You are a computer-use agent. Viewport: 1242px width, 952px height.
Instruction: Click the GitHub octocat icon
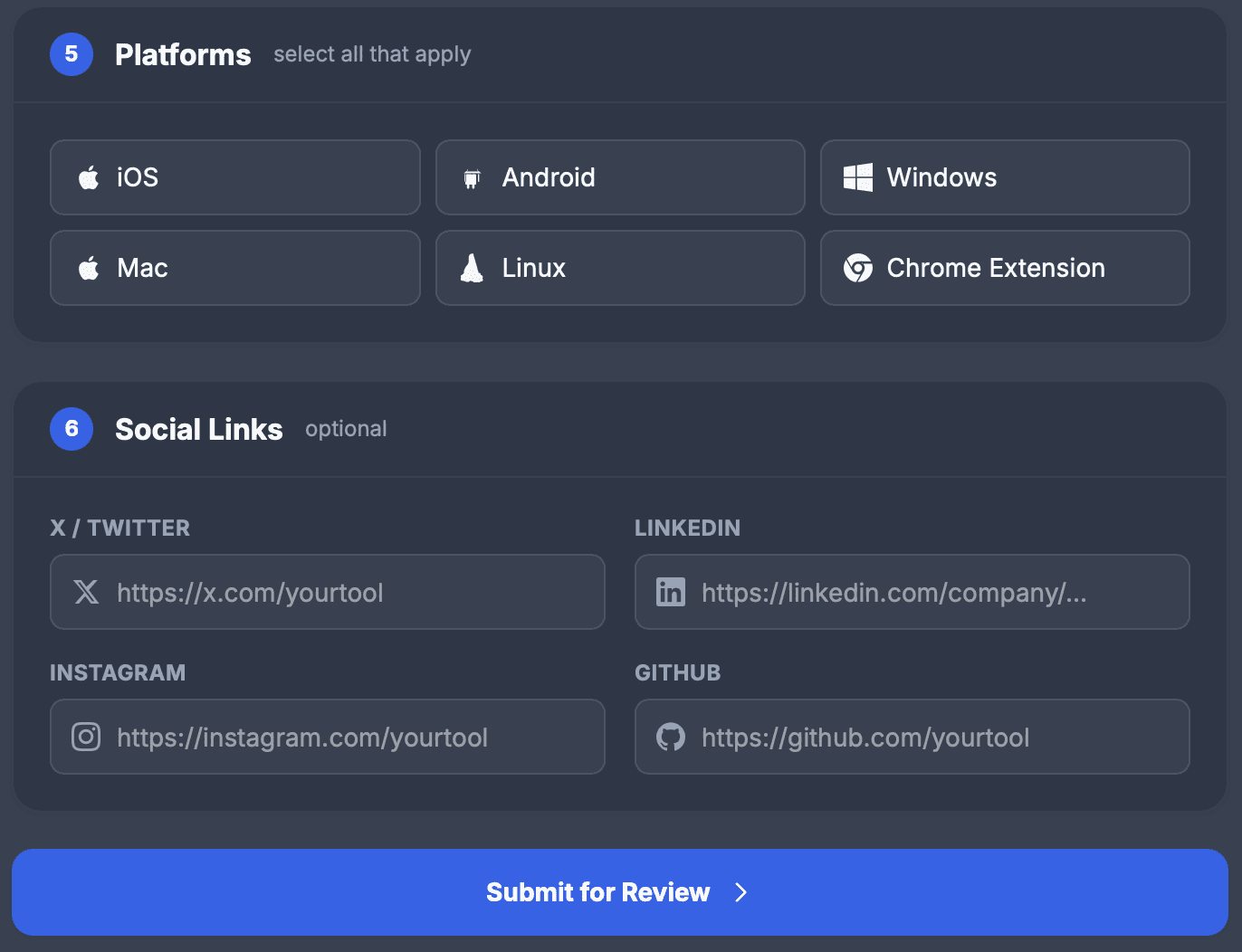671,737
